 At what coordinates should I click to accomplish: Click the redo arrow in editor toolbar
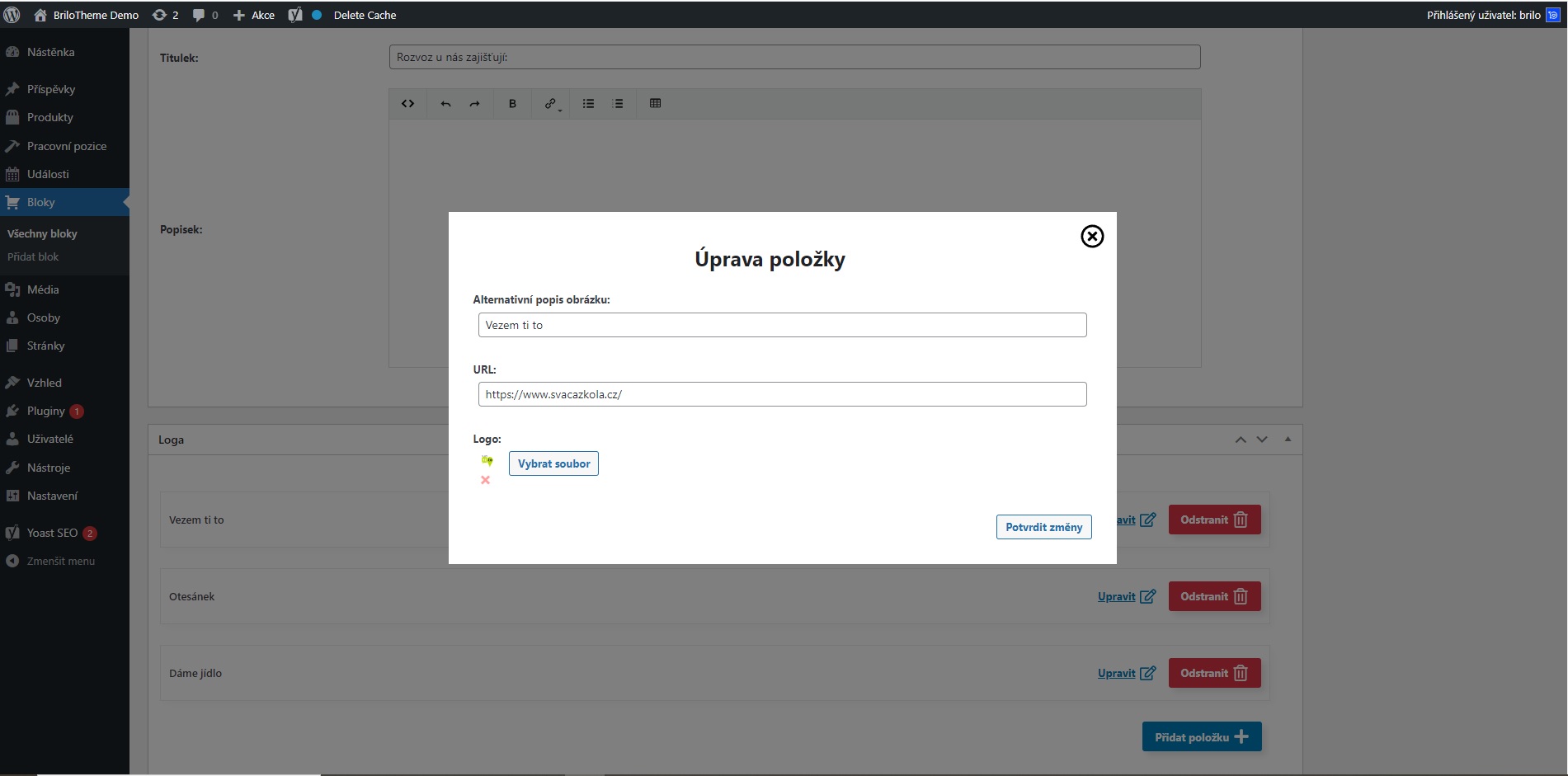pos(474,104)
